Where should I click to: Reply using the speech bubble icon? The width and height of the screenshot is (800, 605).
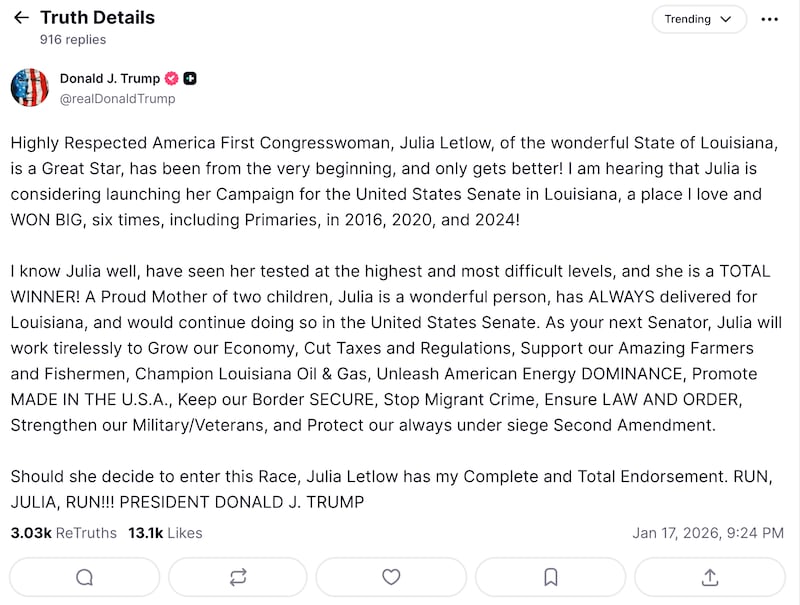point(85,577)
